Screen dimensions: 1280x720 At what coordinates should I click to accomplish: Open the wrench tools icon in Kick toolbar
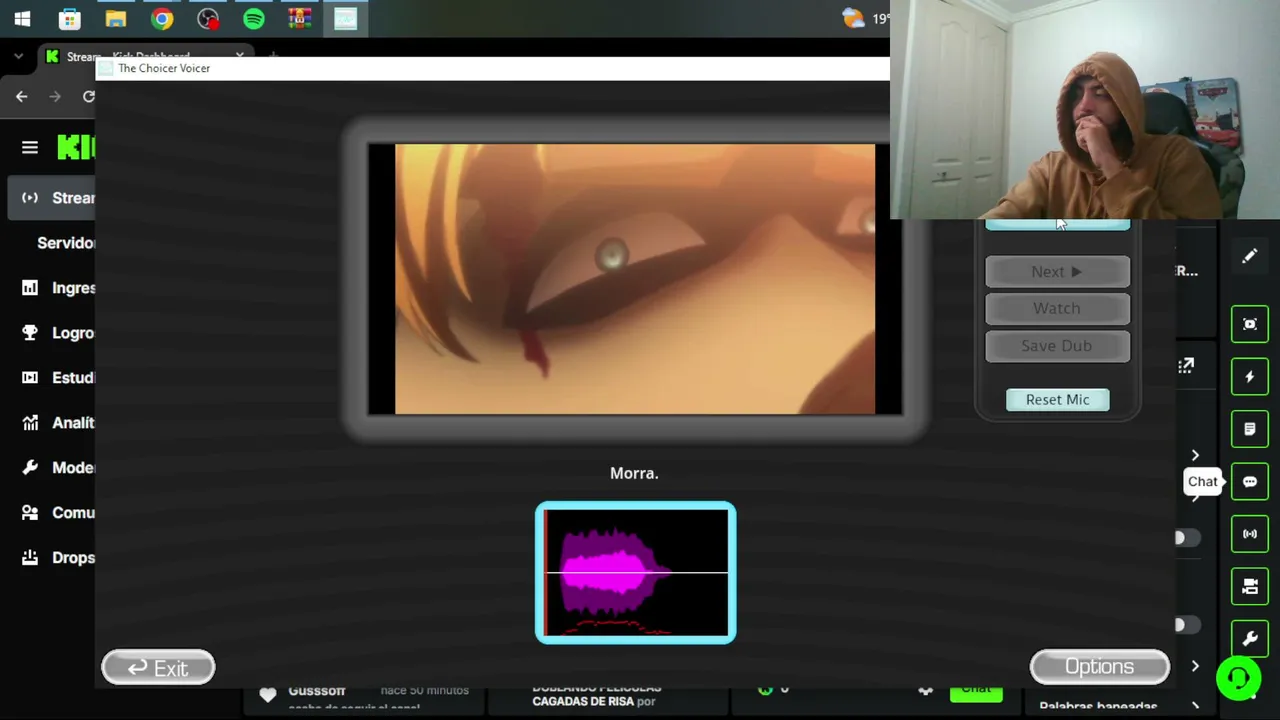point(1250,639)
